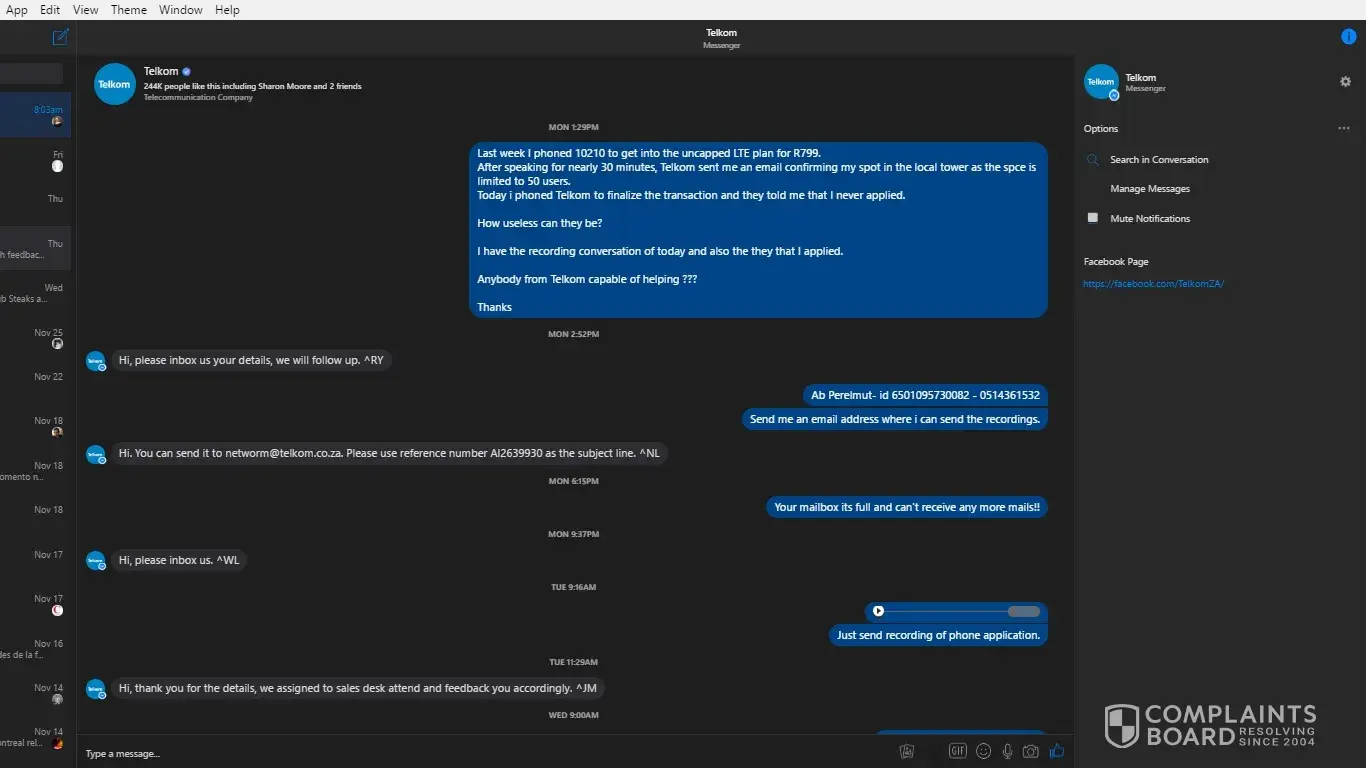Click the Telkom page avatar in the chat header
The image size is (1366, 768).
pos(114,84)
